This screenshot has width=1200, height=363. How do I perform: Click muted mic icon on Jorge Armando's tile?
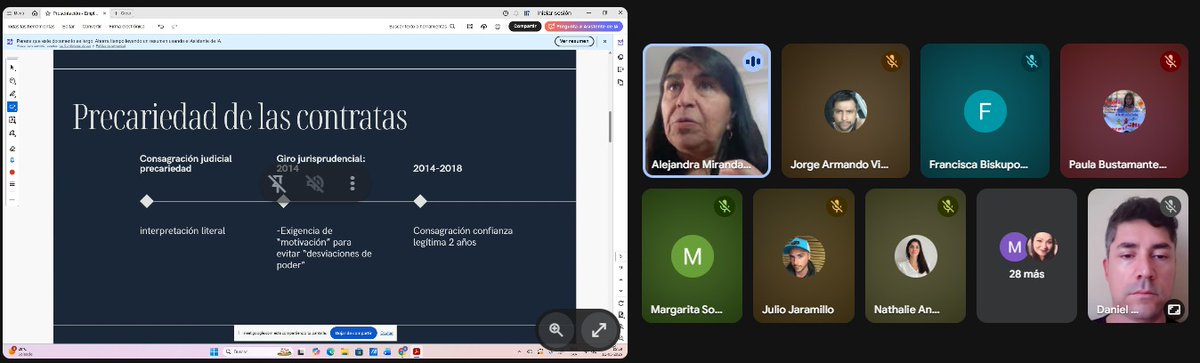(892, 61)
